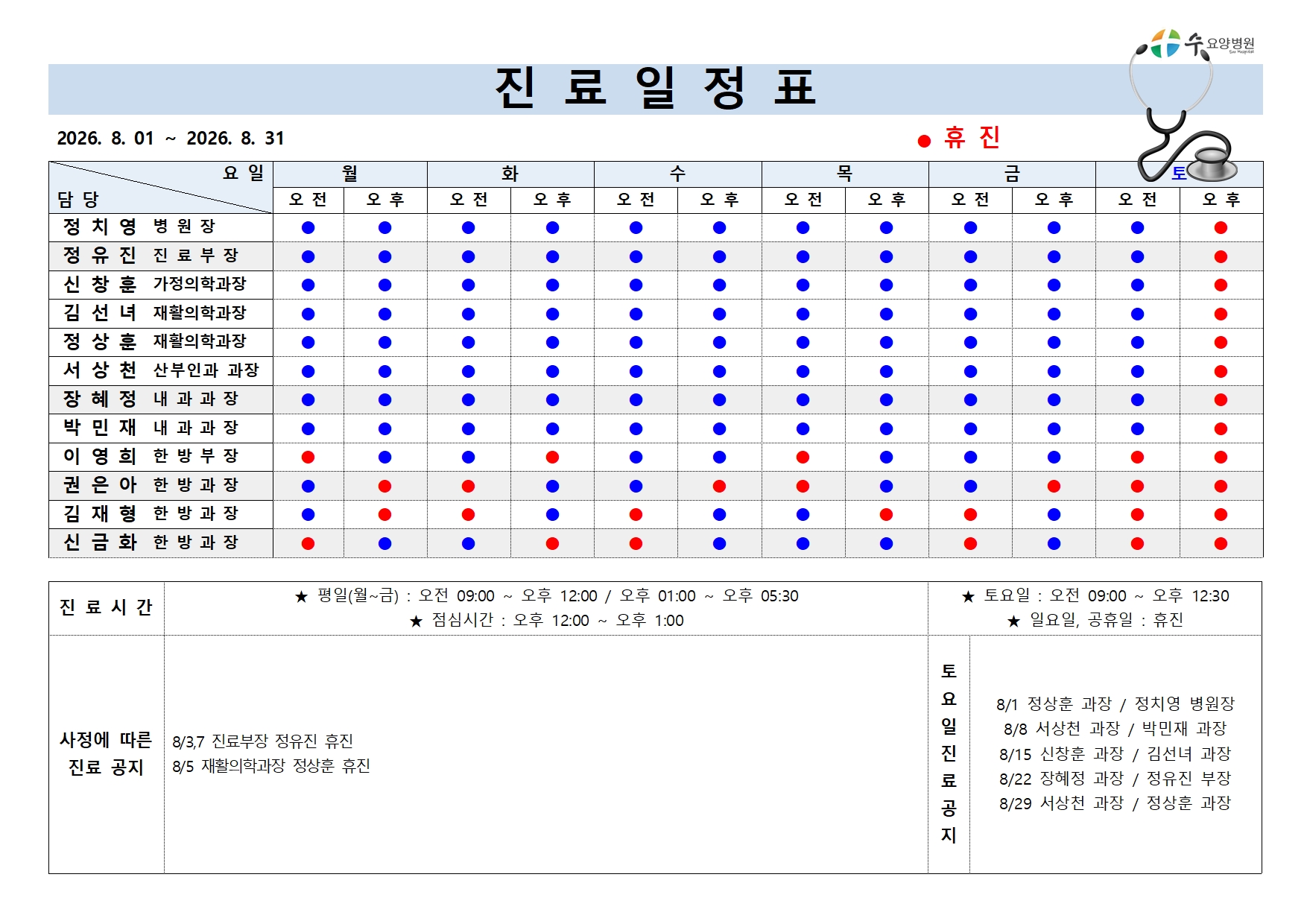Select the red dot for 이영희 Thursday 오전
Viewport: 1307px width, 924px height.
(x=803, y=457)
